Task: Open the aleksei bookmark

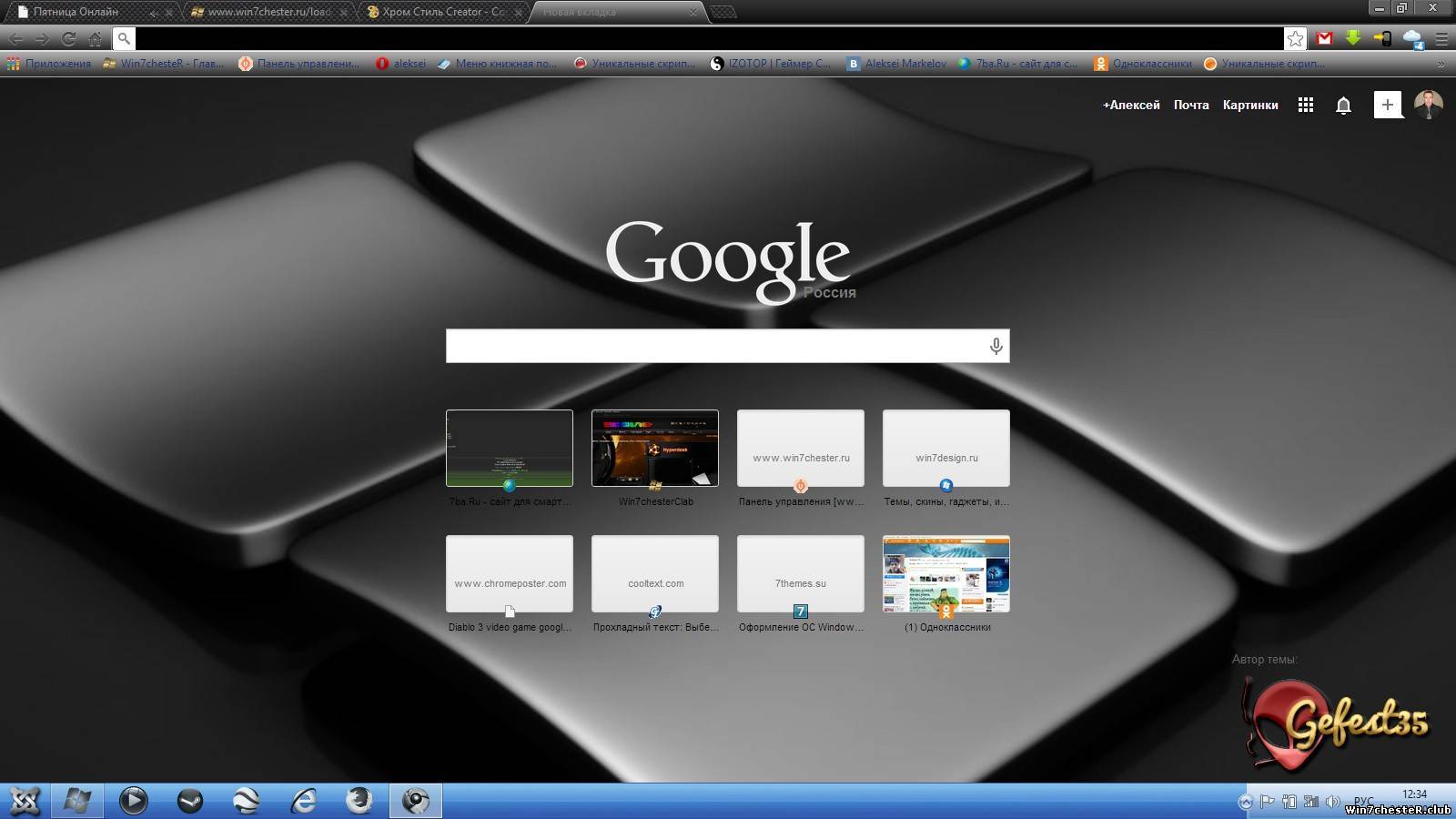Action: (401, 64)
